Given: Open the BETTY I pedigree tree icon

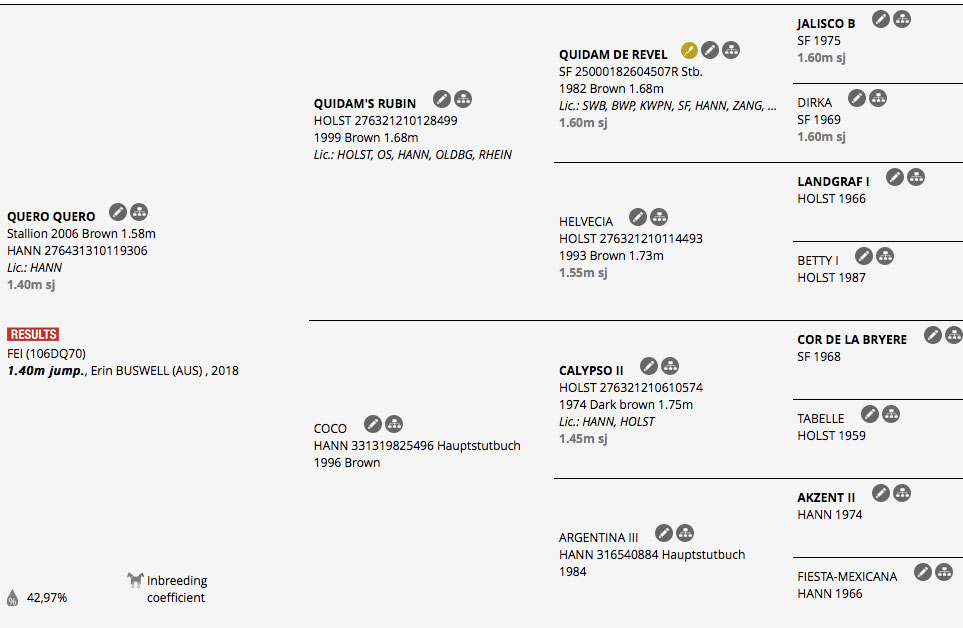Looking at the screenshot, I should pyautogui.click(x=885, y=257).
